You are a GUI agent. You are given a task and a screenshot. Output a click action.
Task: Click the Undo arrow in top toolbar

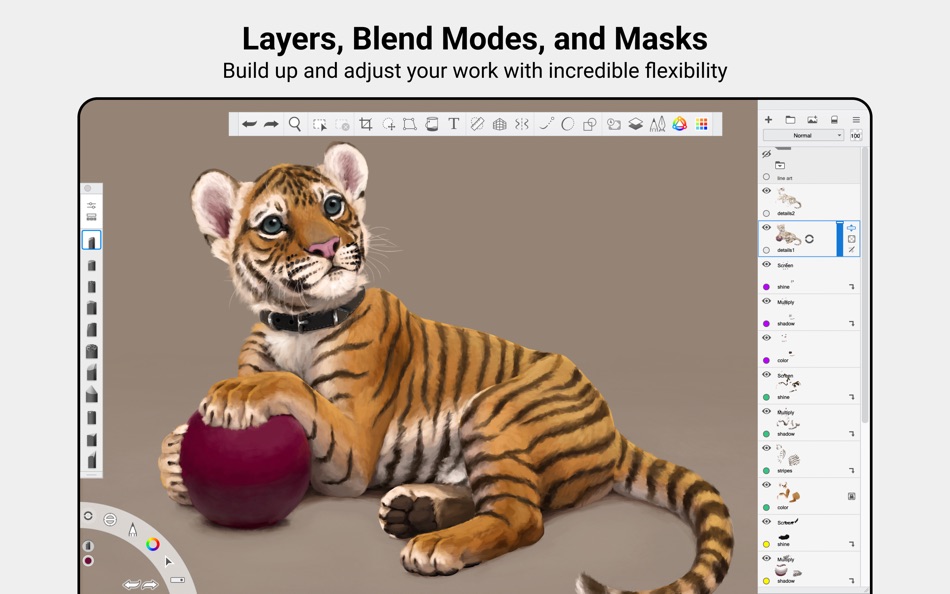tap(249, 124)
